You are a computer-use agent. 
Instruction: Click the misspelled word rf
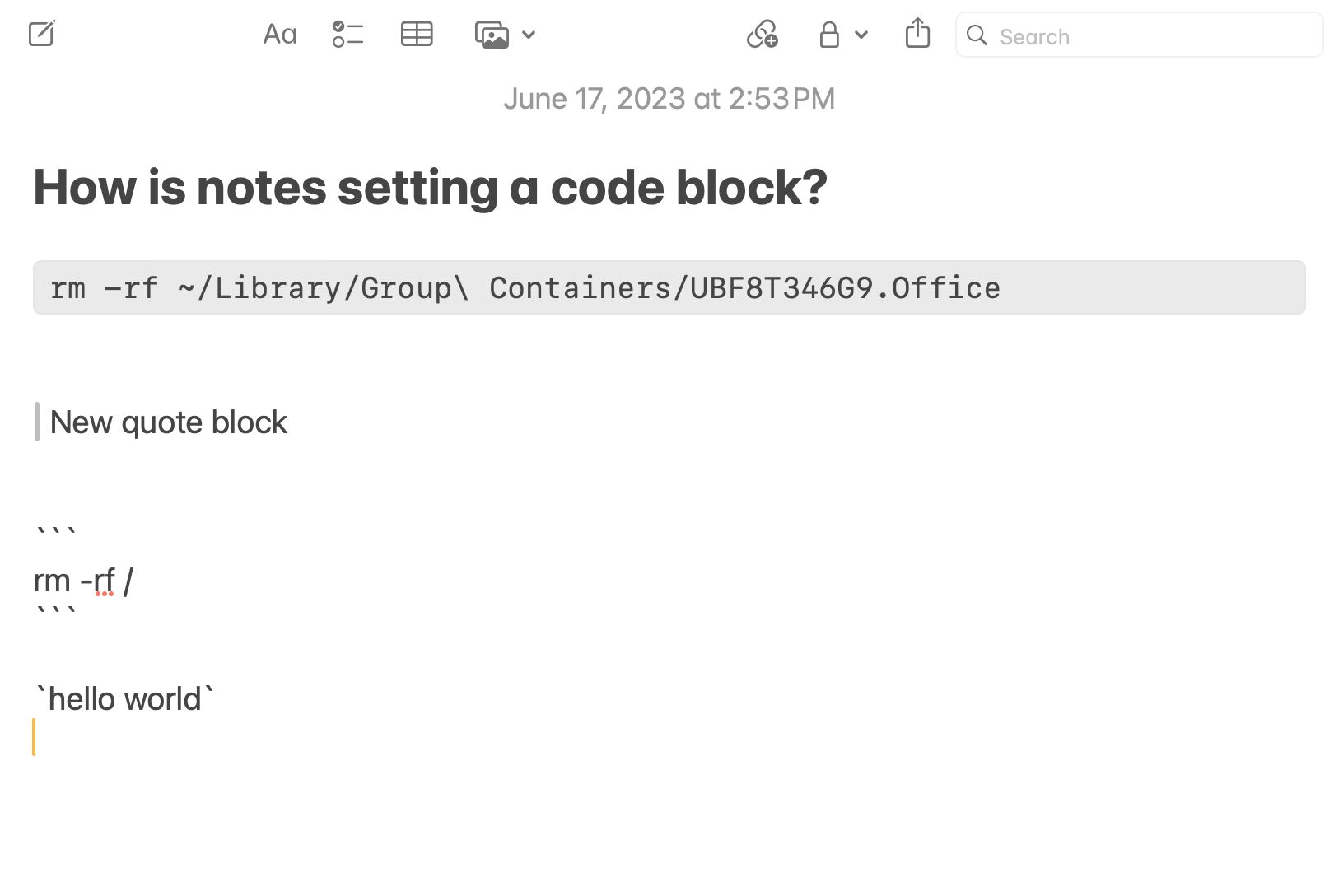[105, 581]
